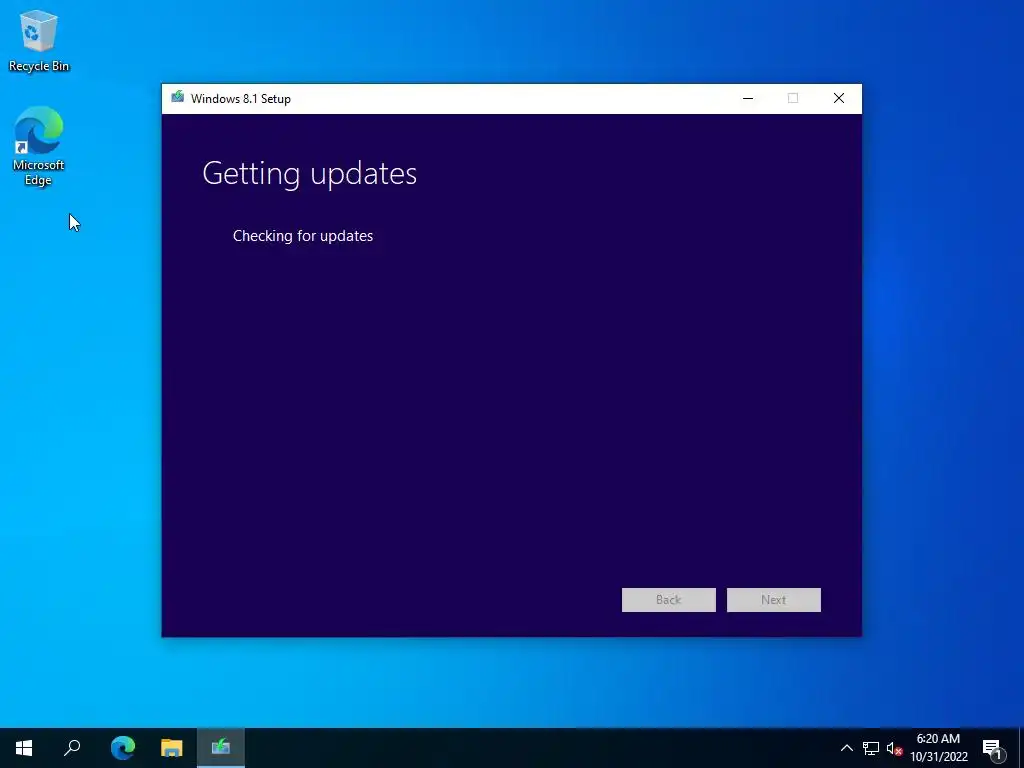
Task: Click the 'Windows 8.1 Setup' title text
Action: click(x=241, y=99)
